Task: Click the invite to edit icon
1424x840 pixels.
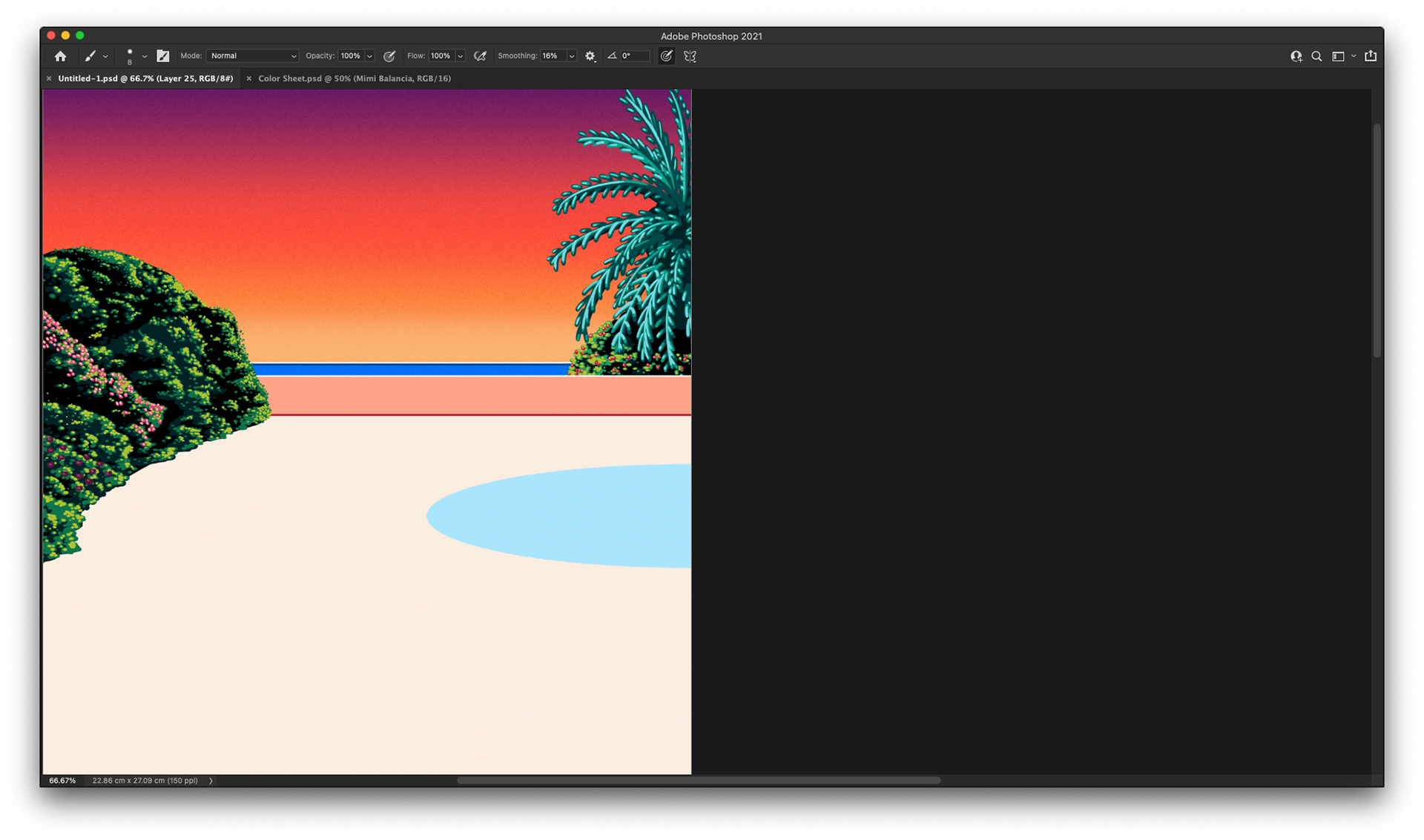Action: 1296,56
